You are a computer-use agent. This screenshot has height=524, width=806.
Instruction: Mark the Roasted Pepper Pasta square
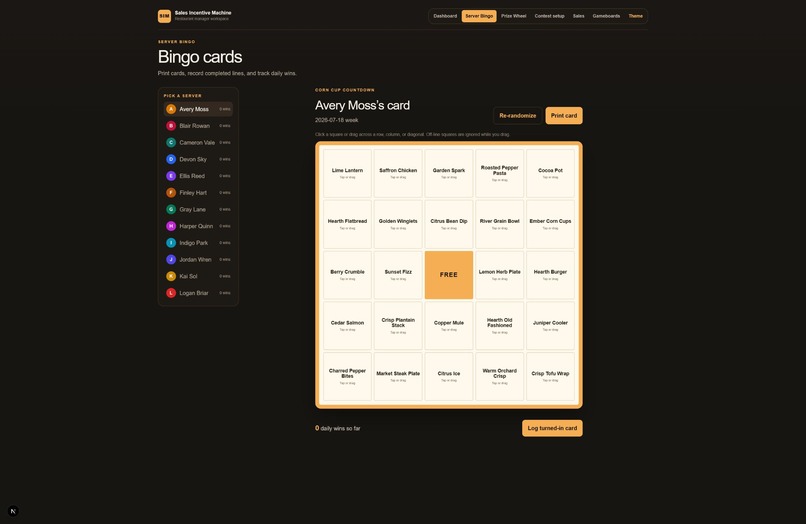500,173
